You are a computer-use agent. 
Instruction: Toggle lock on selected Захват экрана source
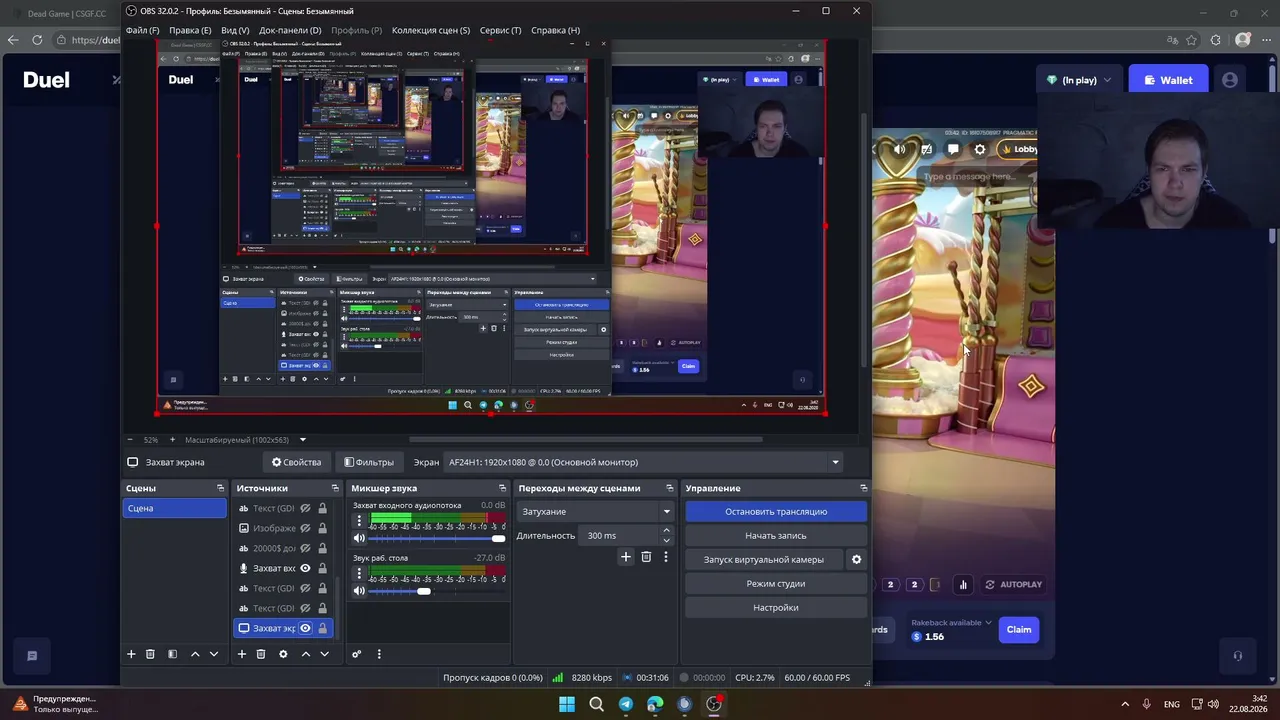tap(322, 628)
